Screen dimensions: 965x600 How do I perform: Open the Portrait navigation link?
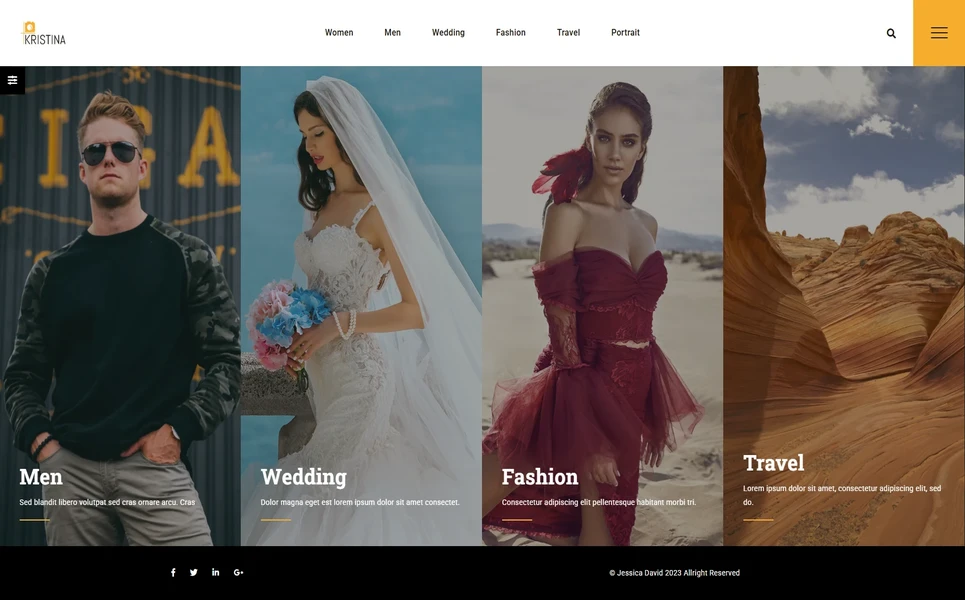(625, 31)
